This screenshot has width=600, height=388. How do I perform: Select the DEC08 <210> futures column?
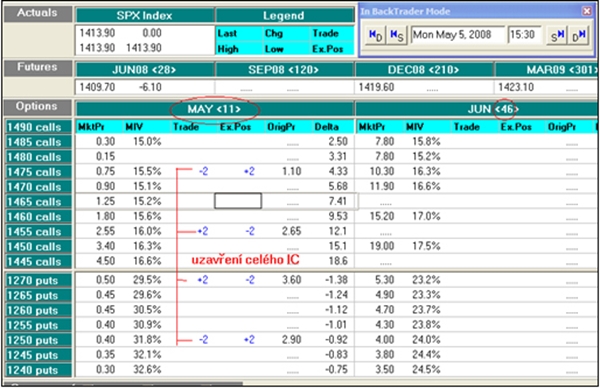[x=424, y=70]
